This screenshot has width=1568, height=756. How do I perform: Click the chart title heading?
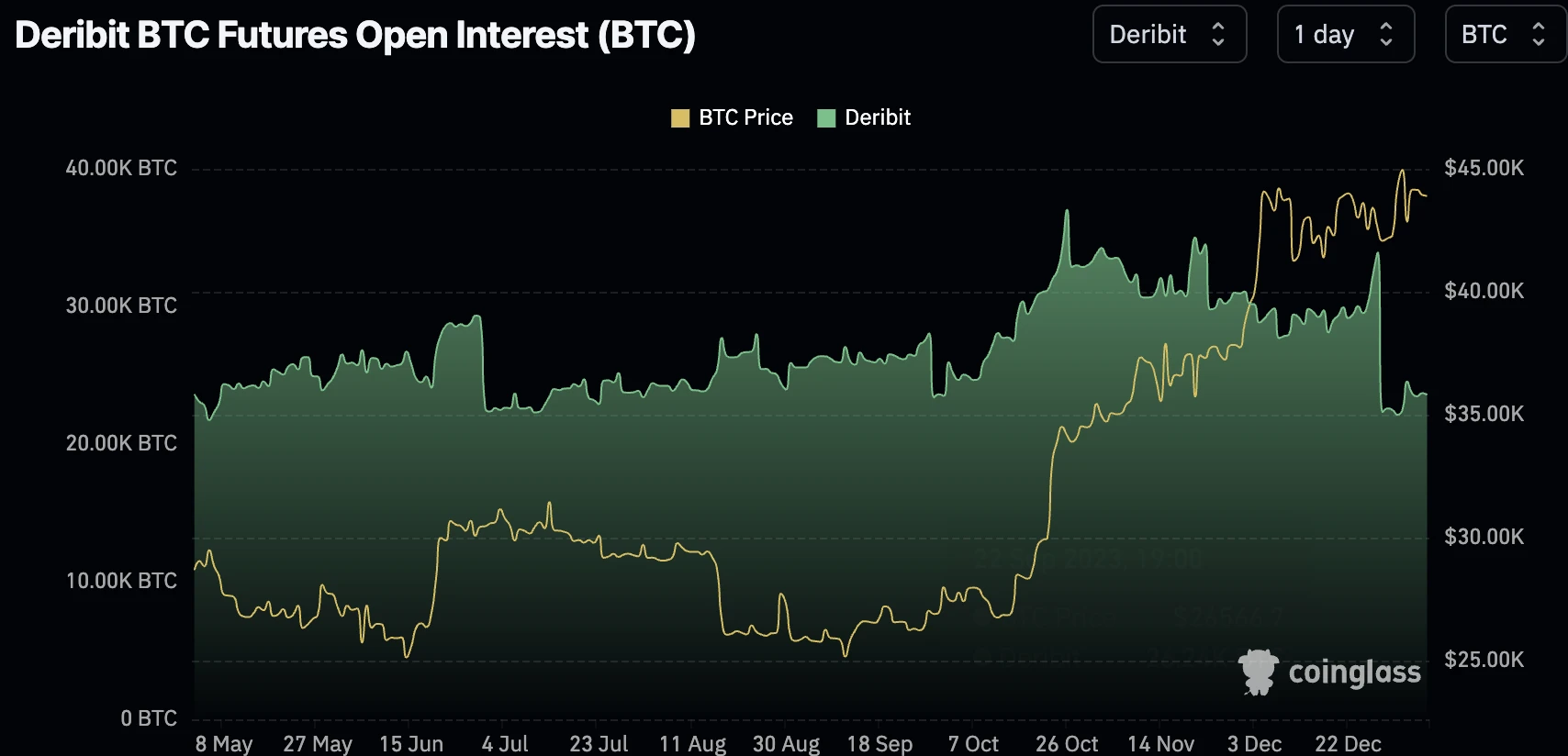[355, 35]
